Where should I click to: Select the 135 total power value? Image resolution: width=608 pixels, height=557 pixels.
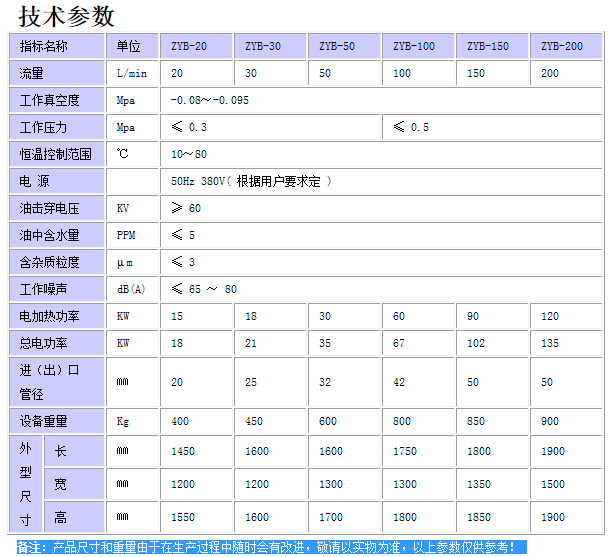click(550, 344)
